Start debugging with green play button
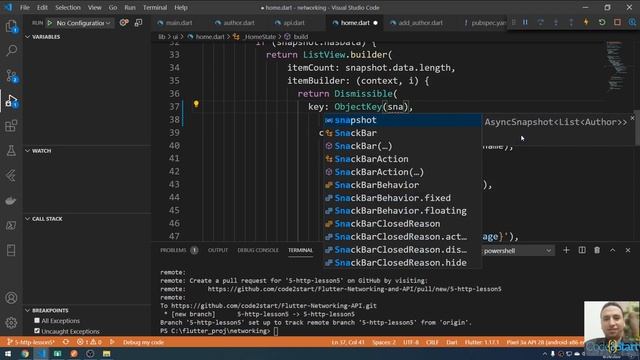The width and height of the screenshot is (640, 360). (x=50, y=23)
